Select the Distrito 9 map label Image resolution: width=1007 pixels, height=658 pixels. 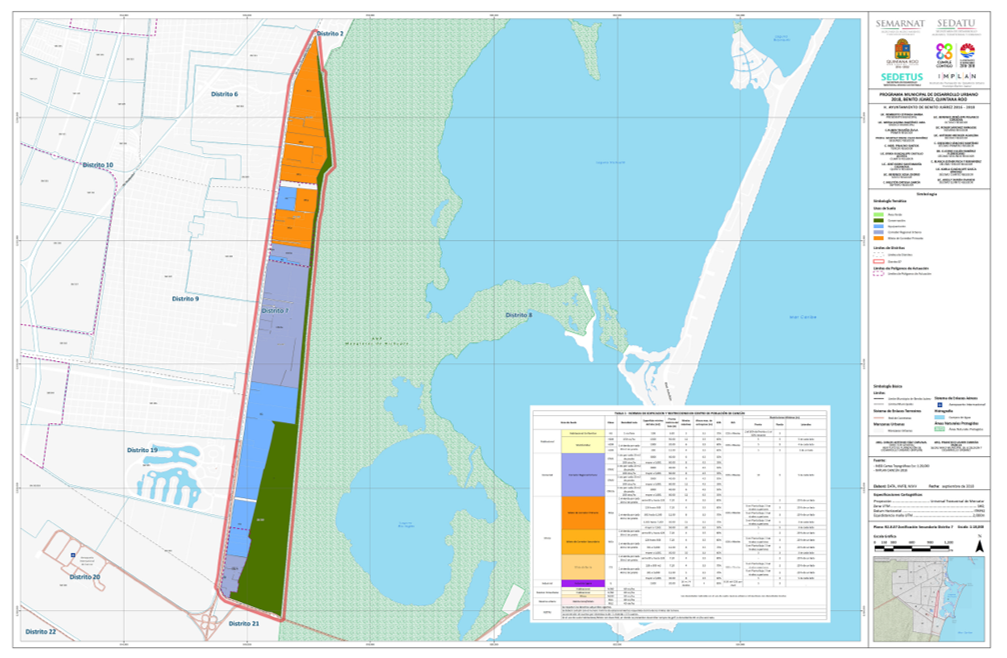click(184, 299)
